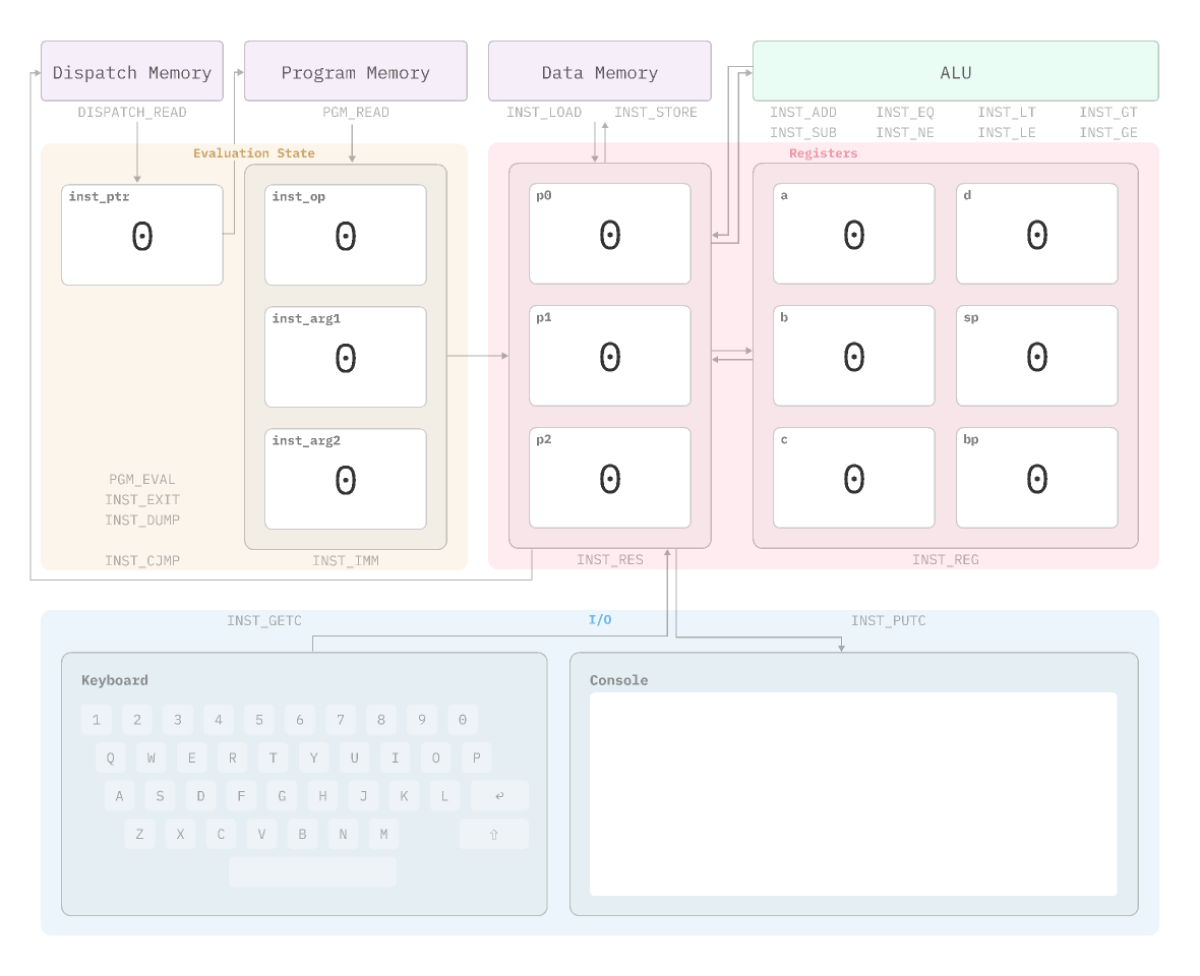Tap the S key on the keyboard

coord(160,796)
